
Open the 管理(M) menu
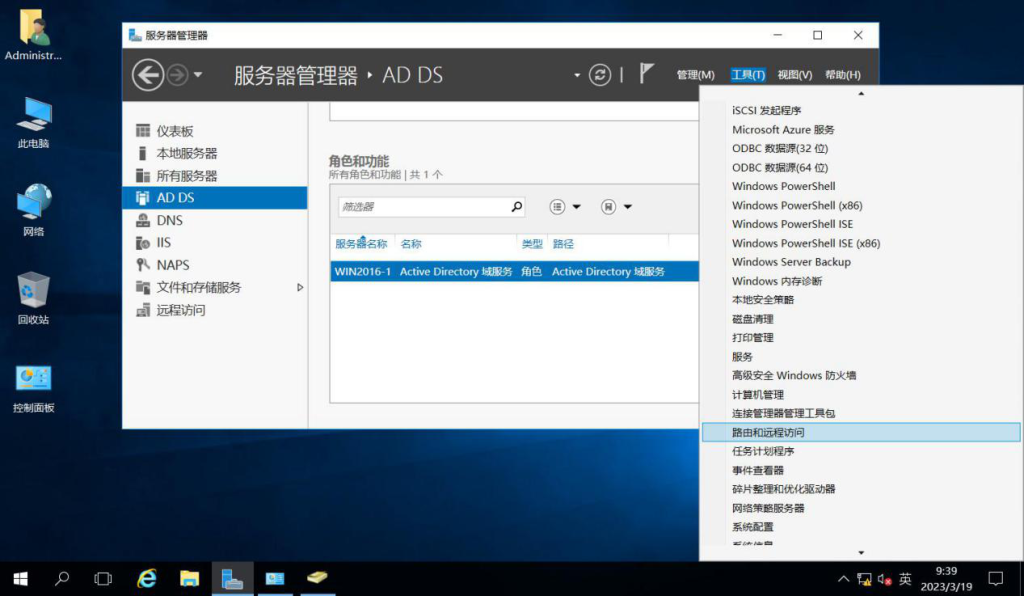(x=696, y=75)
